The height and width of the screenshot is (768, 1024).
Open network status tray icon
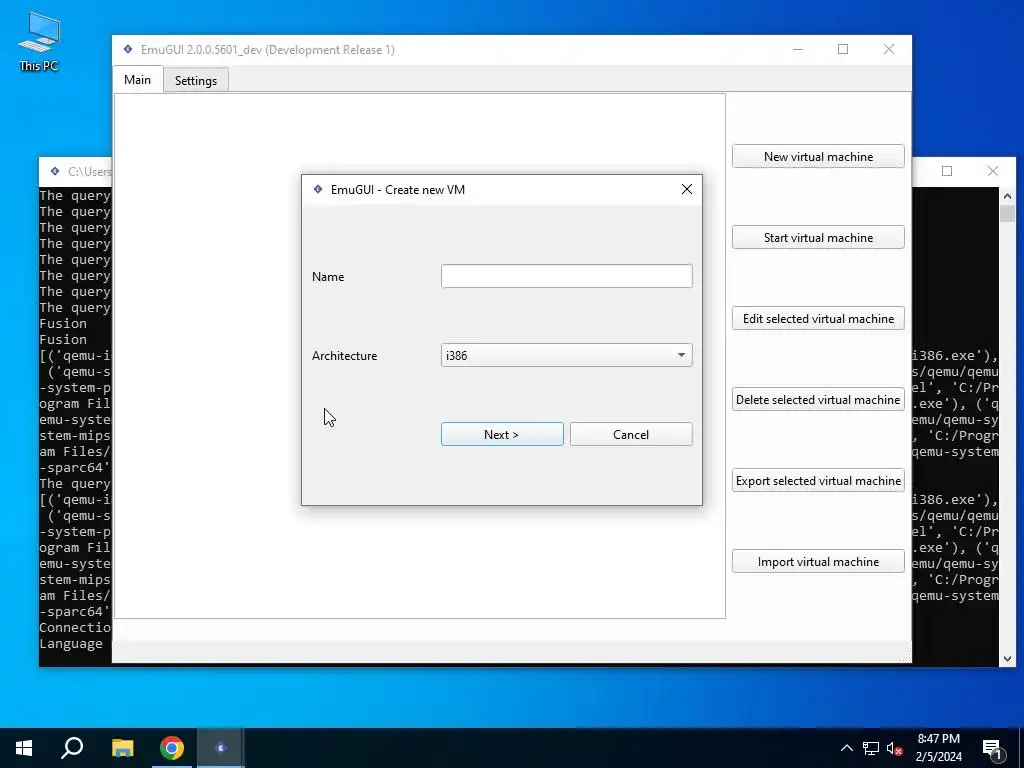pos(871,748)
